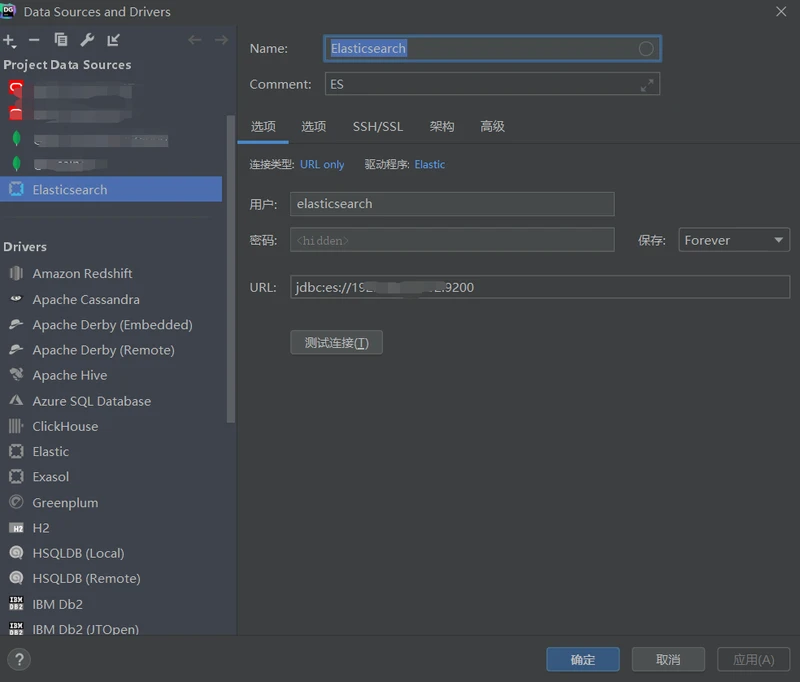800x682 pixels.
Task: Click the Name input field
Action: pos(492,48)
